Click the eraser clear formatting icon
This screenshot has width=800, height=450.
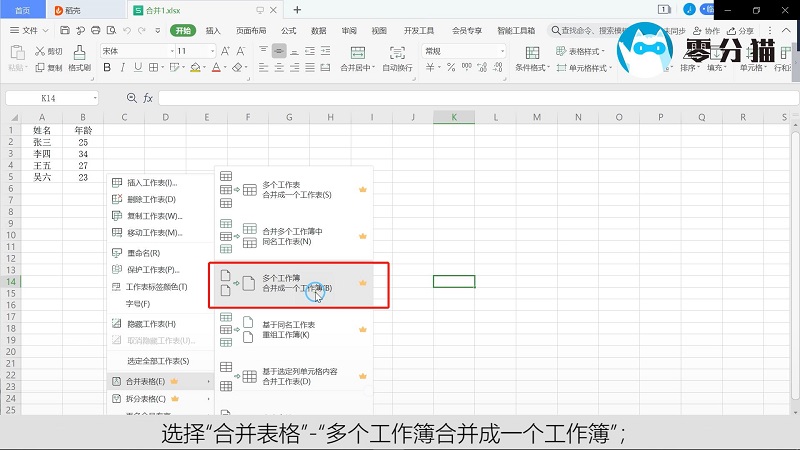point(237,67)
